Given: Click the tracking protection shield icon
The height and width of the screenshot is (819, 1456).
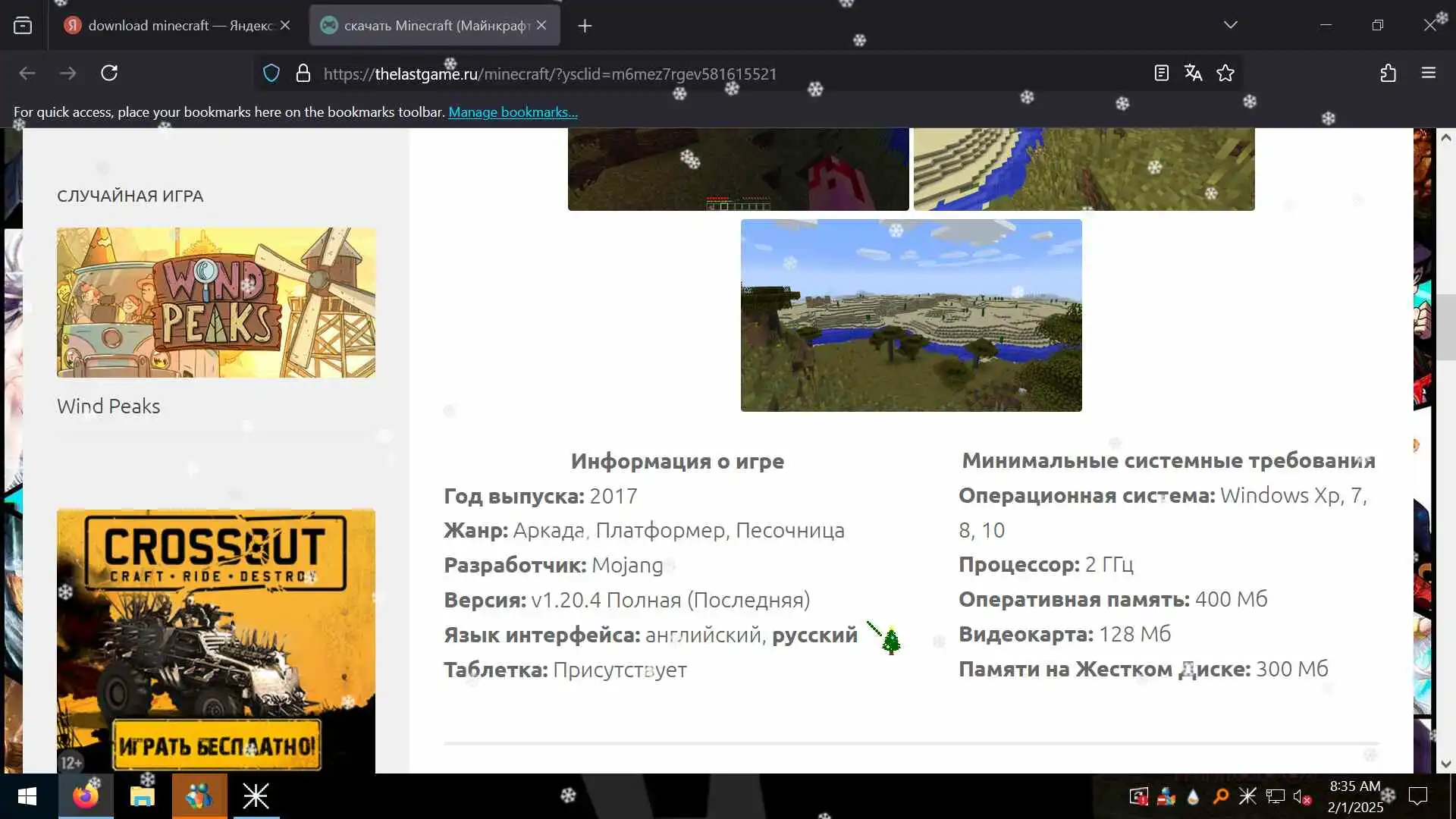Looking at the screenshot, I should [271, 73].
